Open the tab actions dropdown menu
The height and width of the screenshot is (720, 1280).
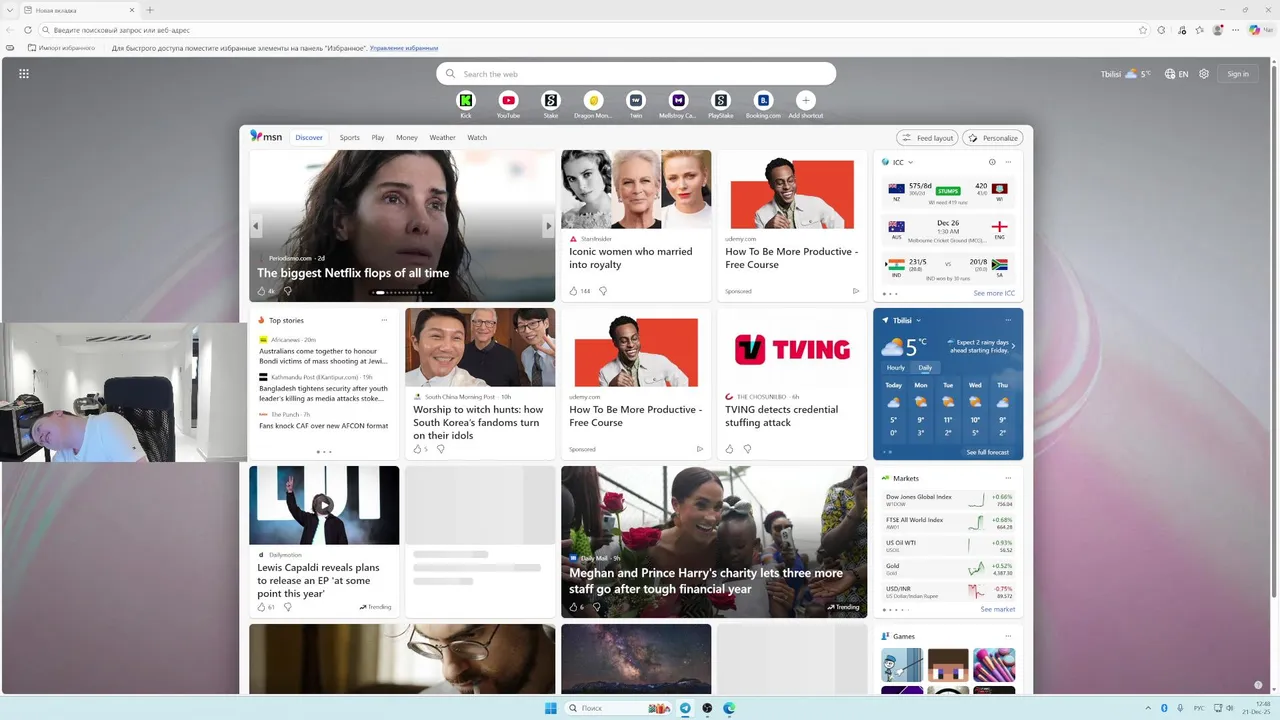[10, 10]
